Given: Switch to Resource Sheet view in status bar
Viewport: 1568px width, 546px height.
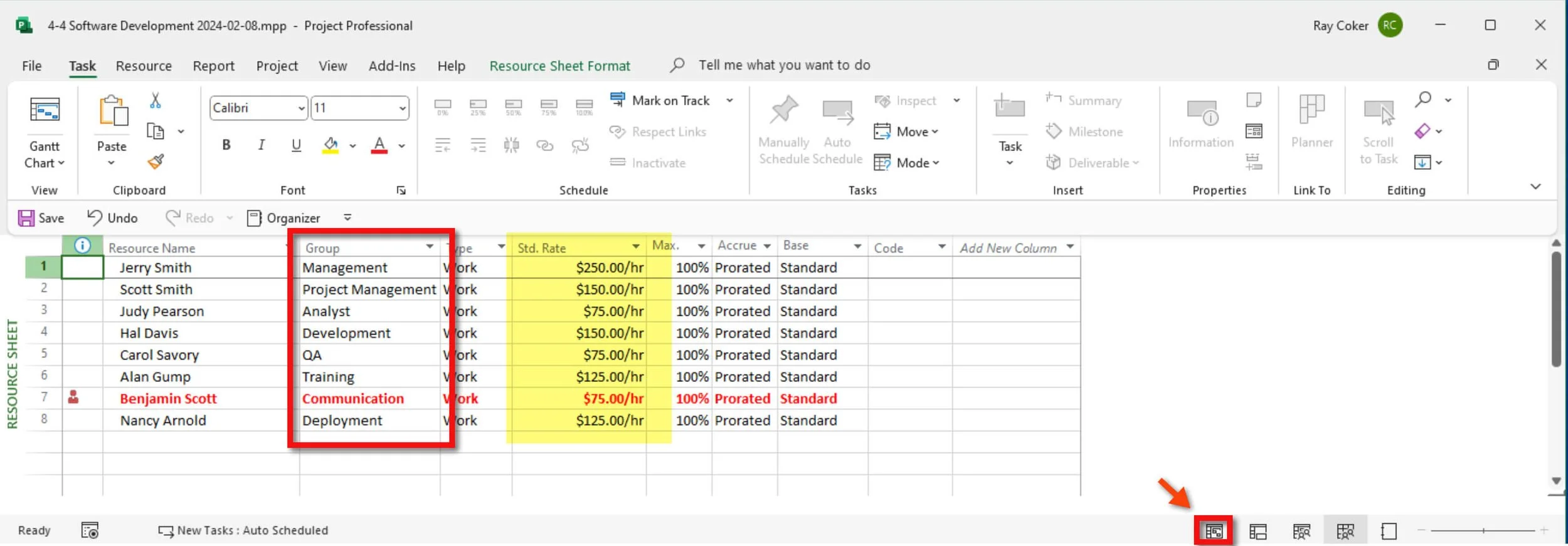Looking at the screenshot, I should click(x=1345, y=532).
